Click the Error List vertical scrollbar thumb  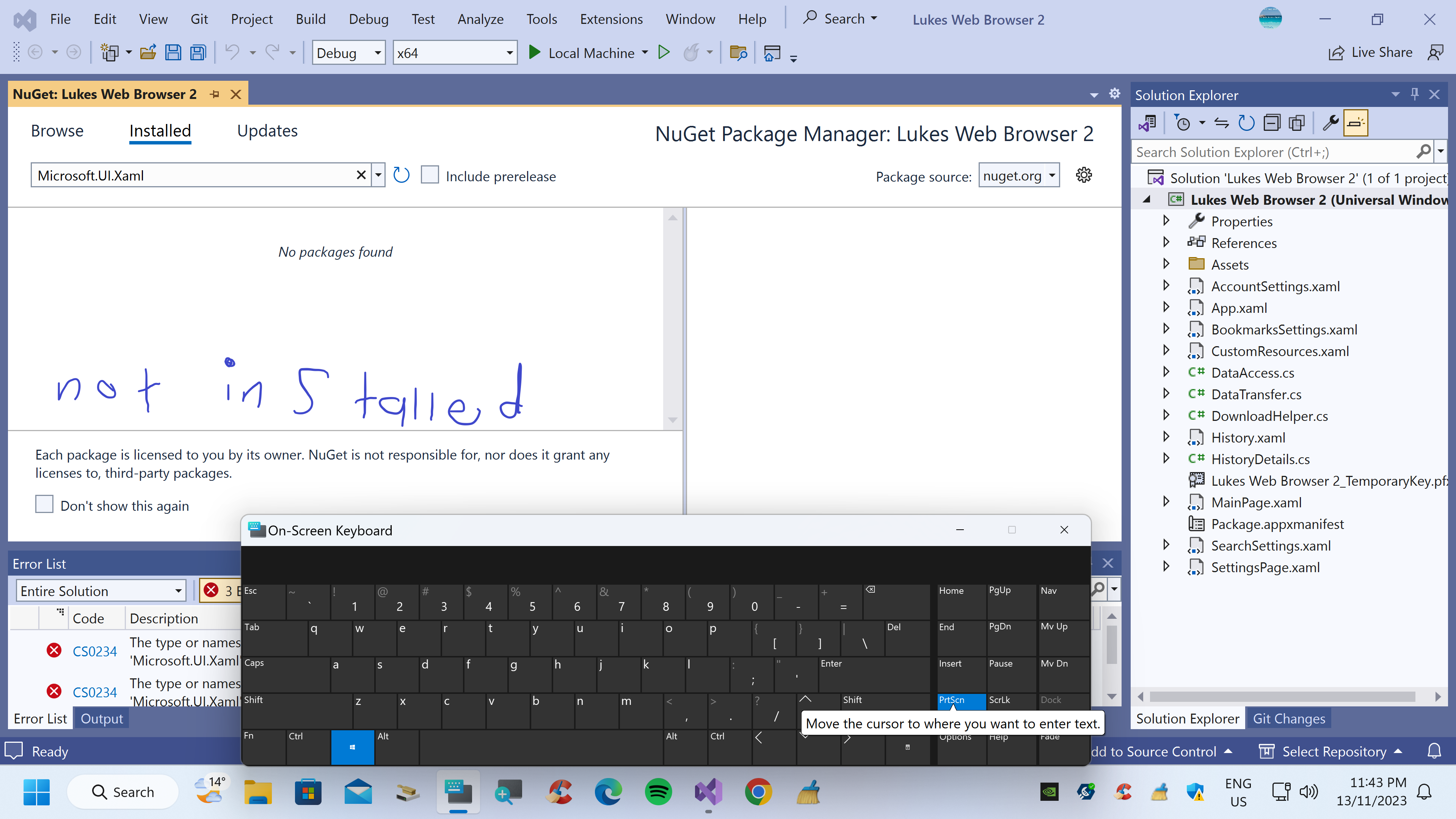(x=1111, y=644)
